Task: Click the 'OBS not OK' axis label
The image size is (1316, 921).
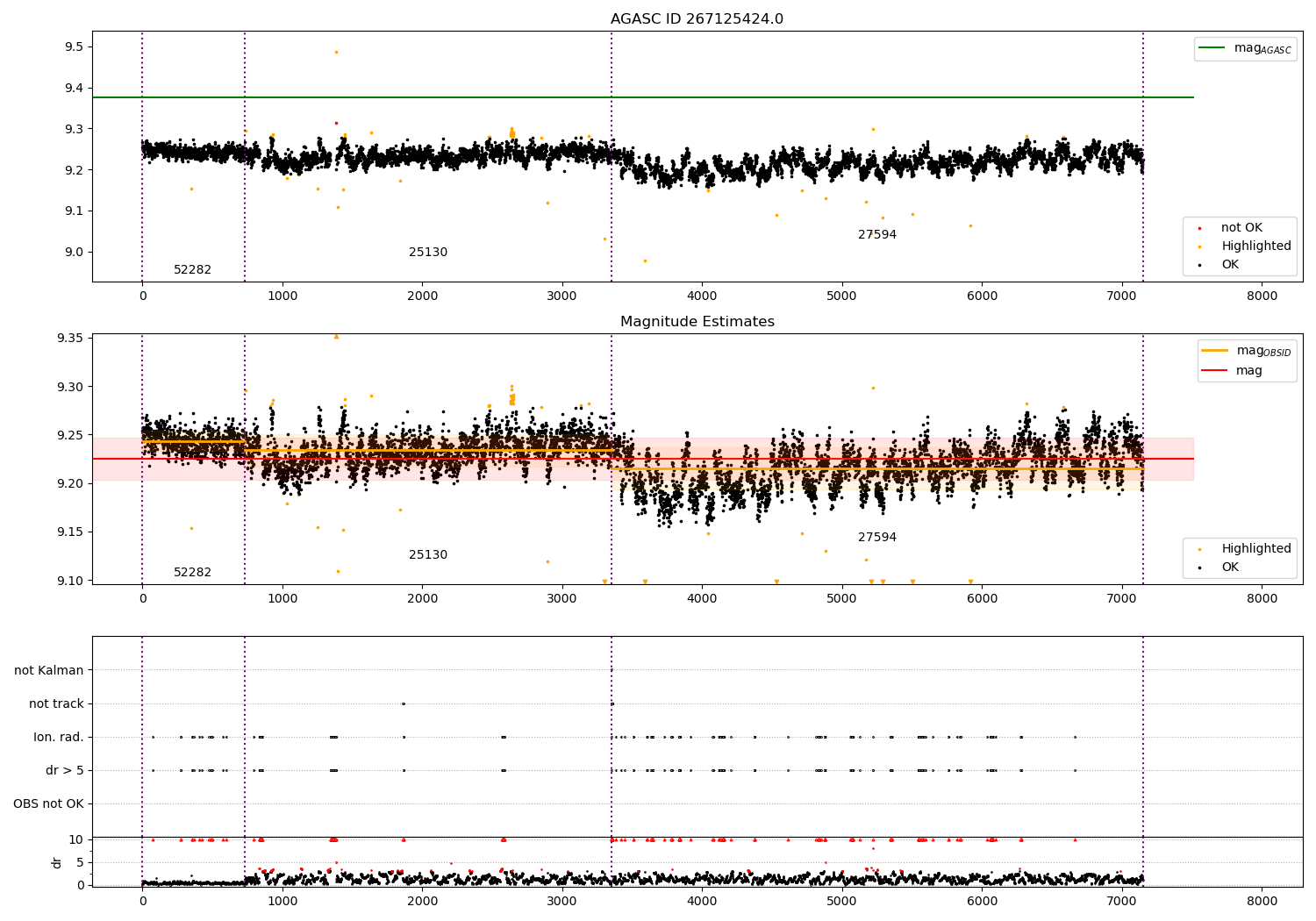Action: [x=48, y=804]
